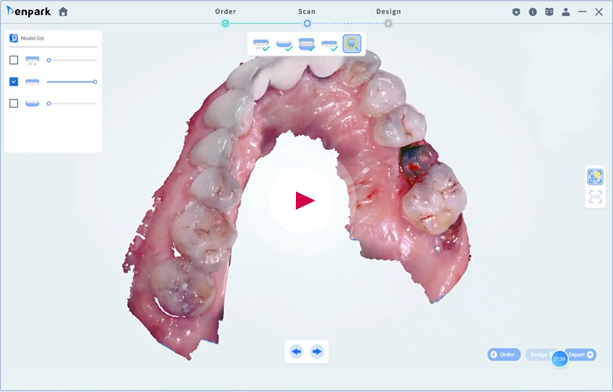
Task: Minimize the Denpark window
Action: click(x=583, y=12)
